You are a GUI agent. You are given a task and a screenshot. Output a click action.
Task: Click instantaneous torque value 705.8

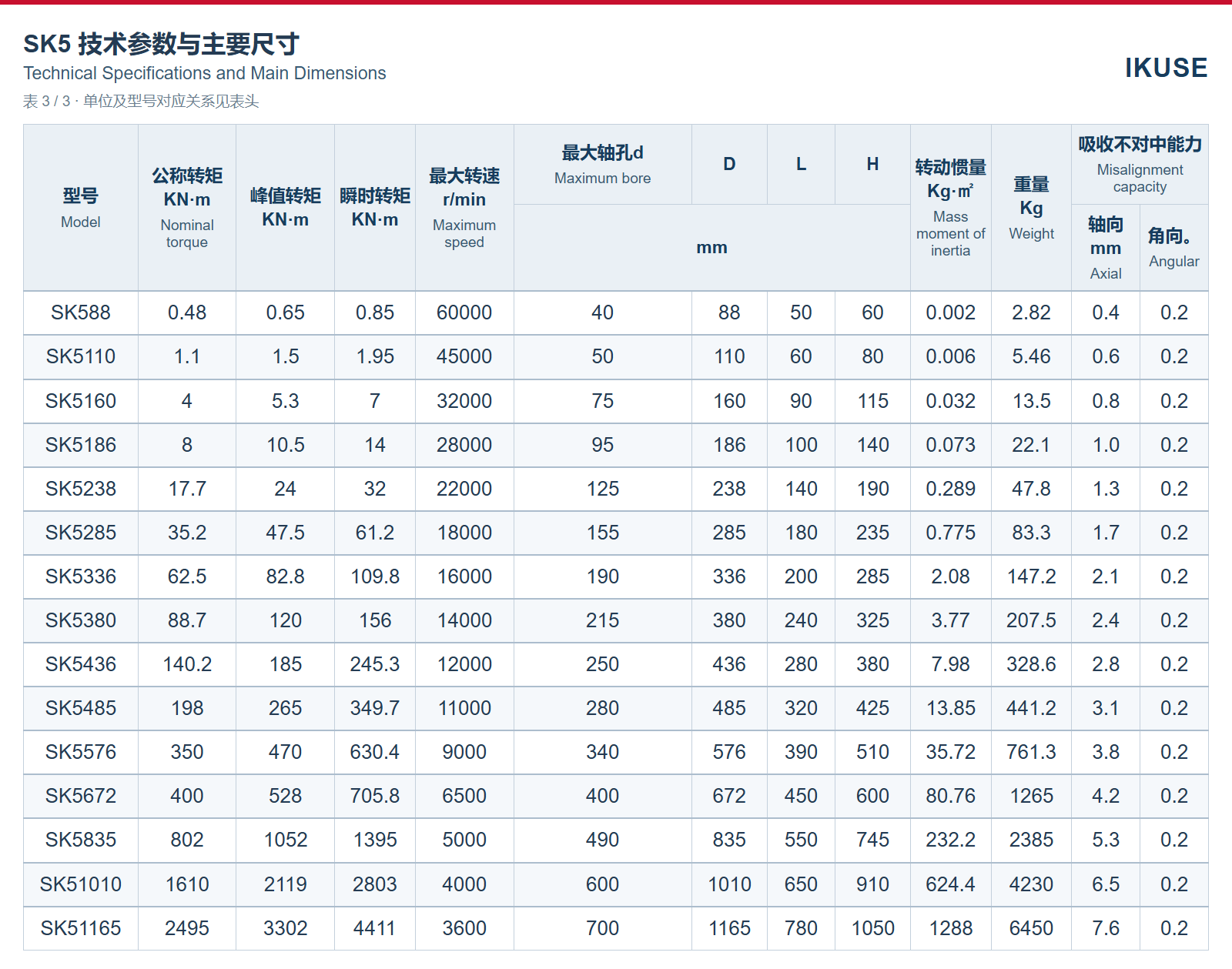click(375, 796)
